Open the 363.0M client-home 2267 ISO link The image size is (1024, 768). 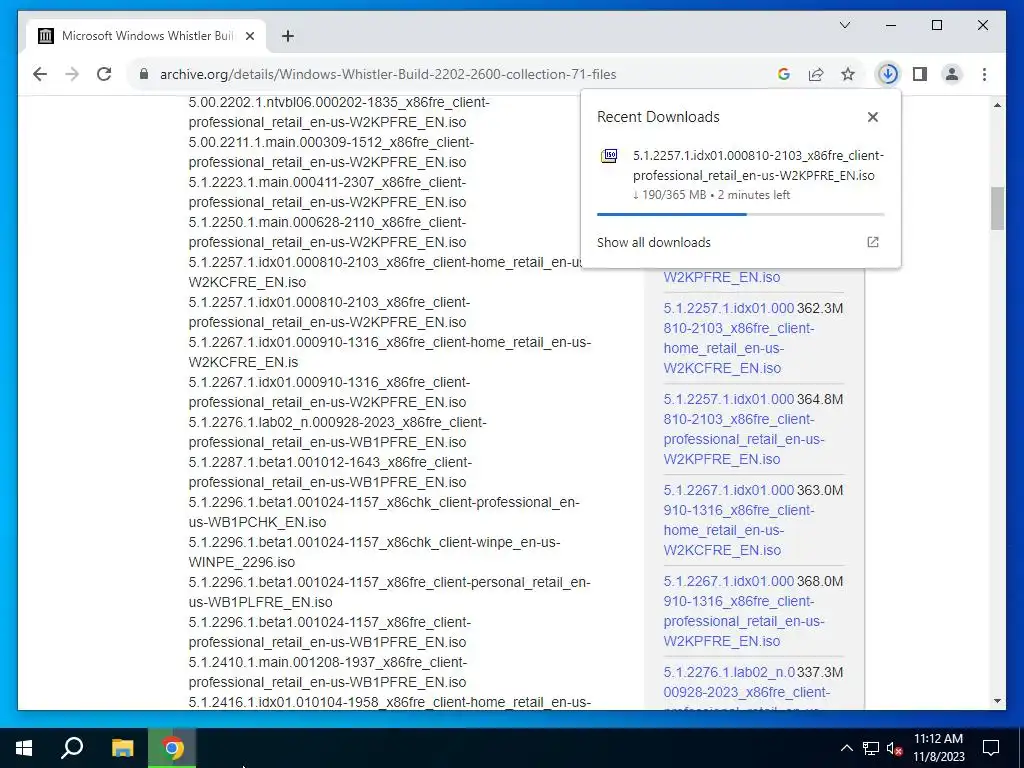739,520
